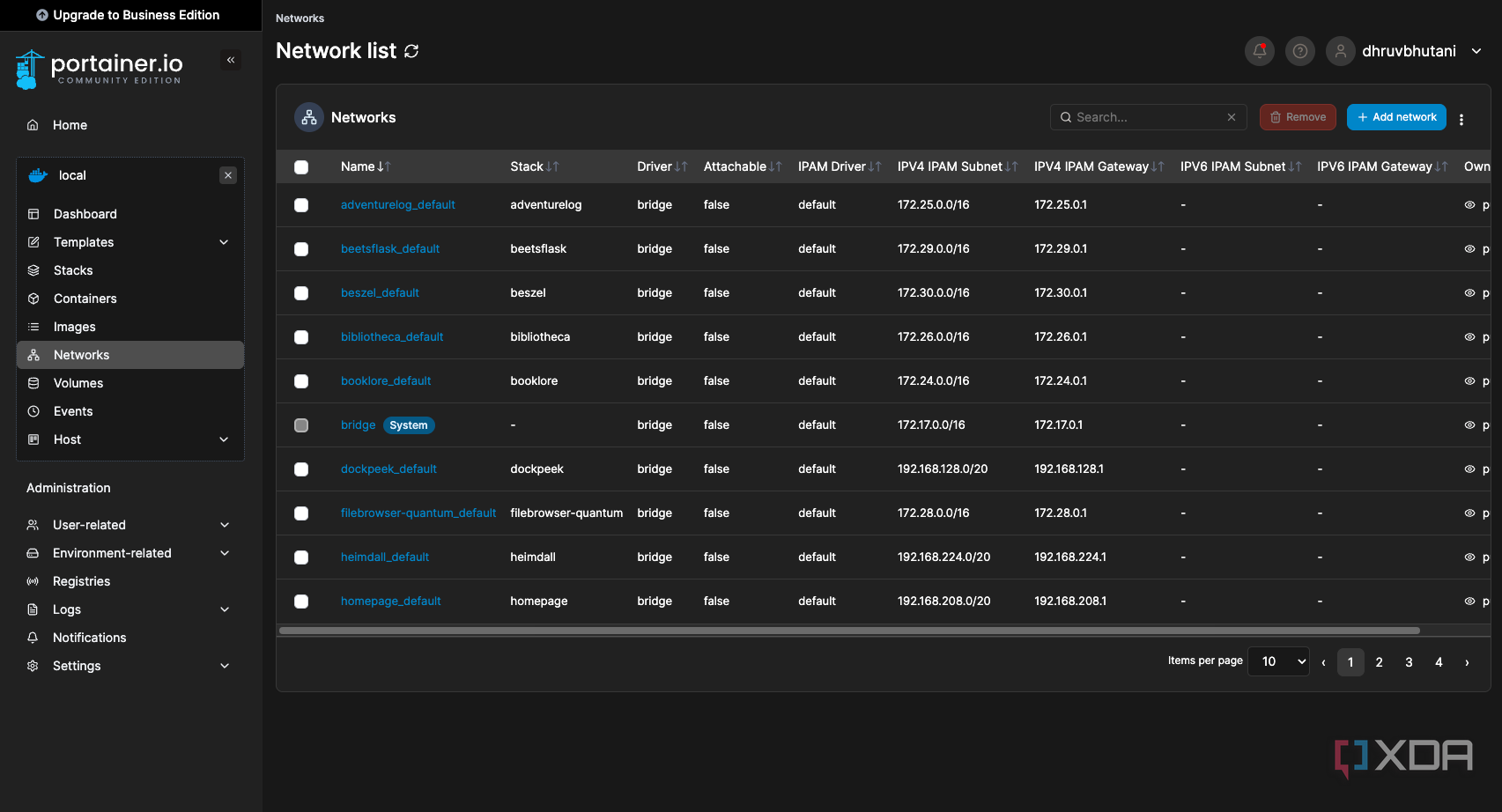Screen dimensions: 1502x812
Task: Check the beetsflask_default row checkbox
Action: [301, 249]
